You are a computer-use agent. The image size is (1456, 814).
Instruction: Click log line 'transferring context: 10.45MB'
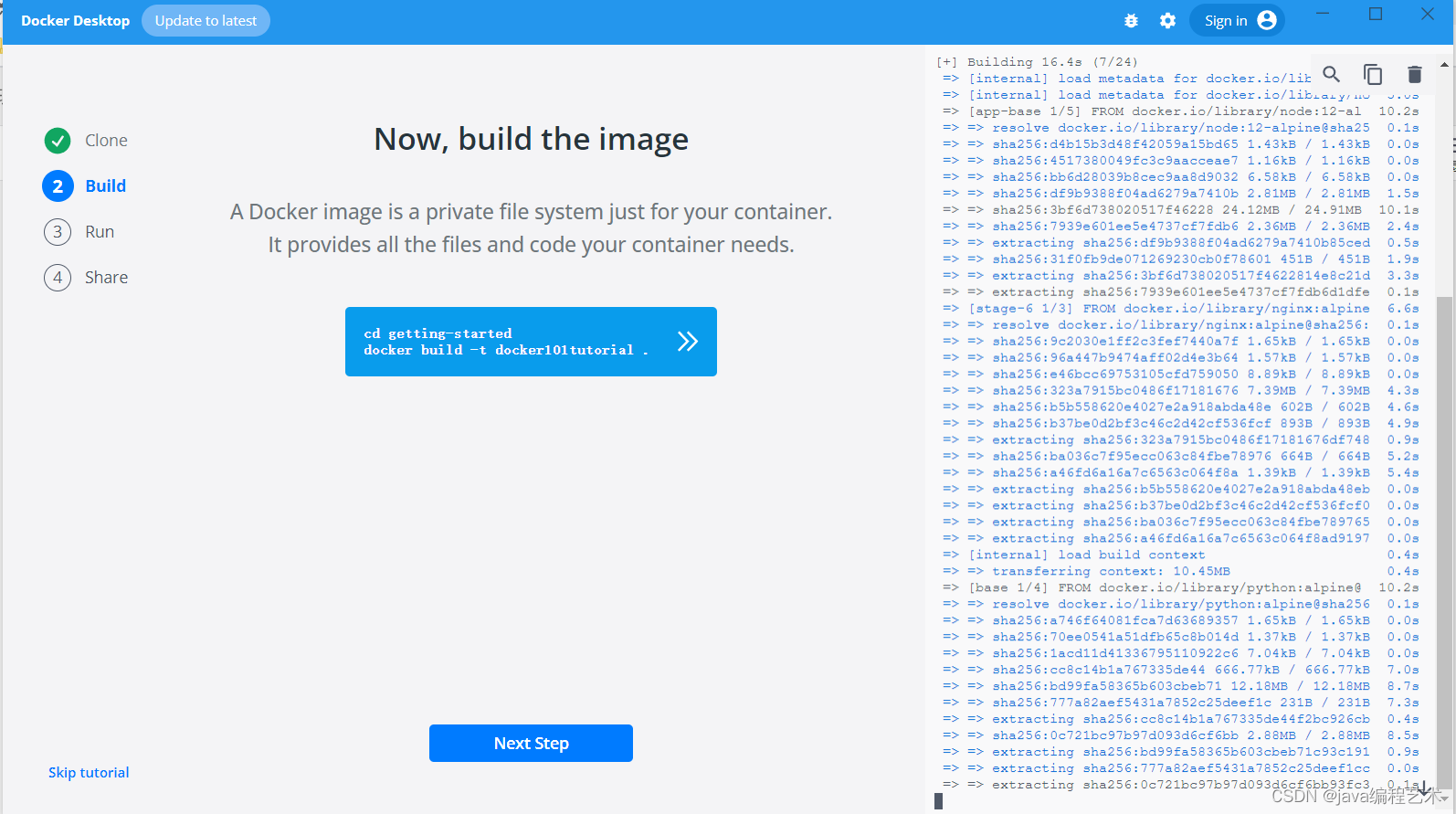pos(1111,571)
